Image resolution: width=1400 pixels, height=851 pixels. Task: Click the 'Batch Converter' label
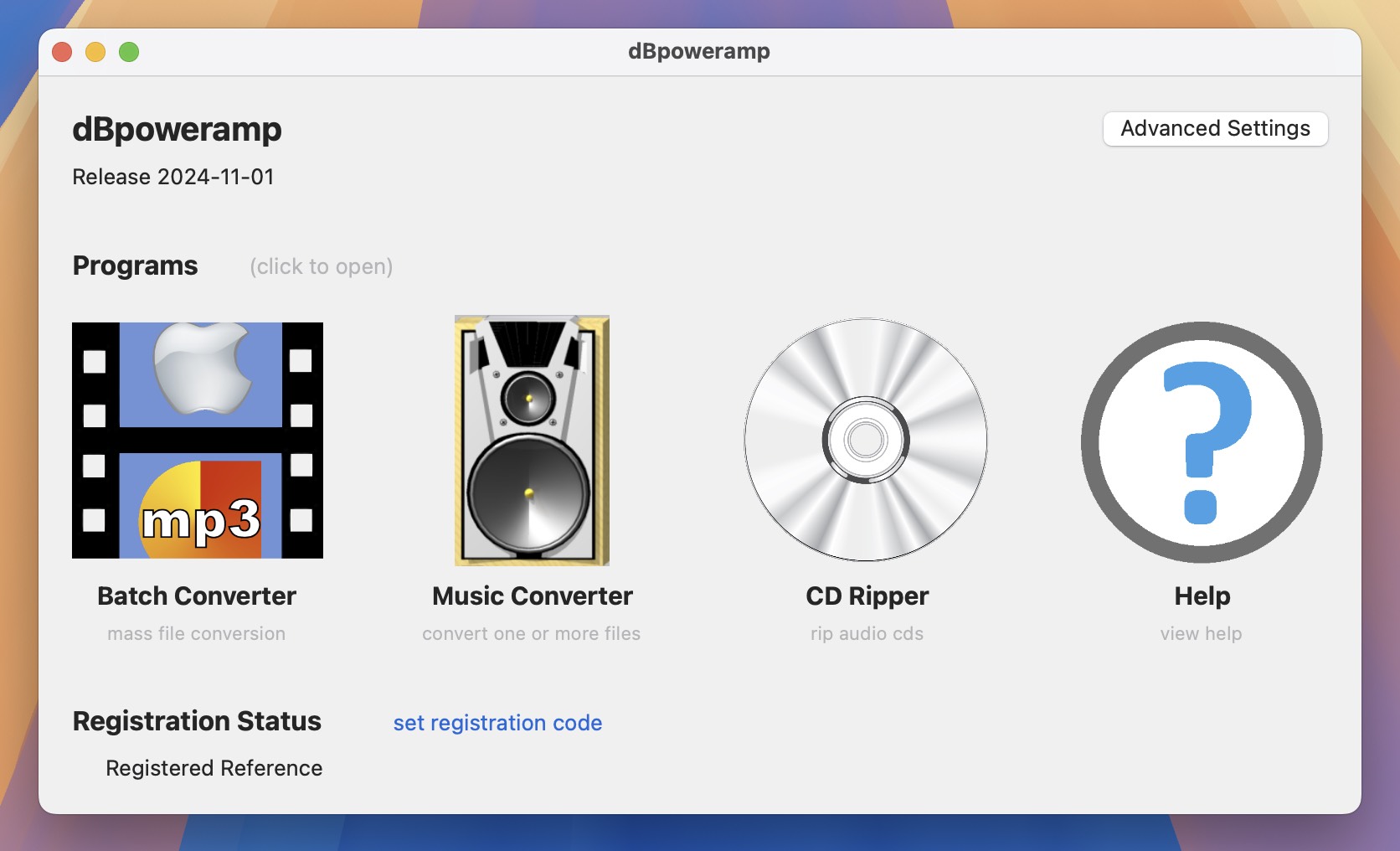[197, 596]
